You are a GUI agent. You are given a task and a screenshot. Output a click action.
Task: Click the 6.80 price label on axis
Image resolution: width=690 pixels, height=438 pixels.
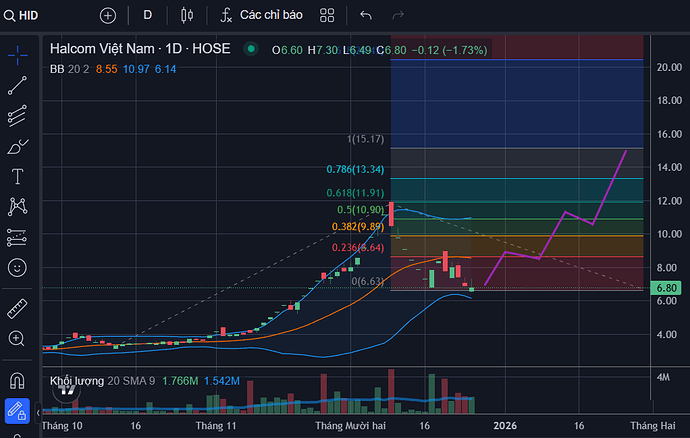pos(665,288)
